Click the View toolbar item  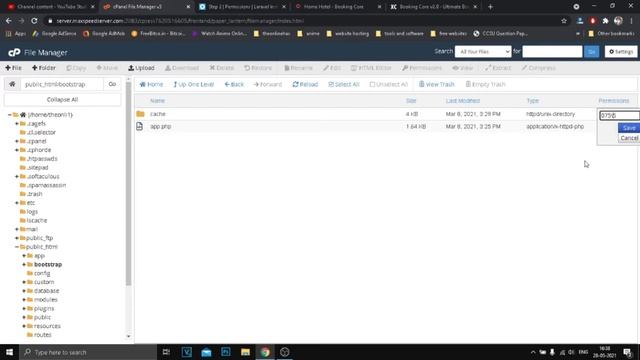pyautogui.click(x=462, y=68)
